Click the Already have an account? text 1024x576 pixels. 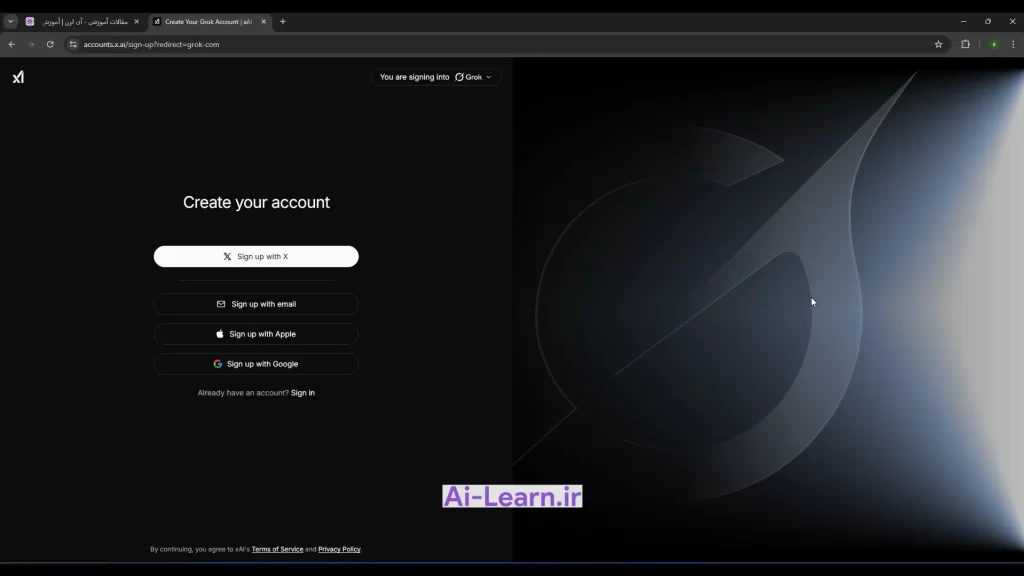pos(243,393)
